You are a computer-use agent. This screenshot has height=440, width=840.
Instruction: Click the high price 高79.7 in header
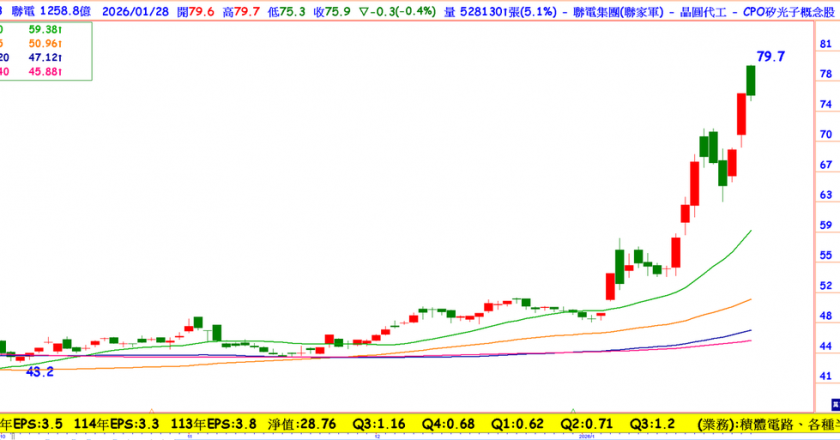pyautogui.click(x=242, y=11)
